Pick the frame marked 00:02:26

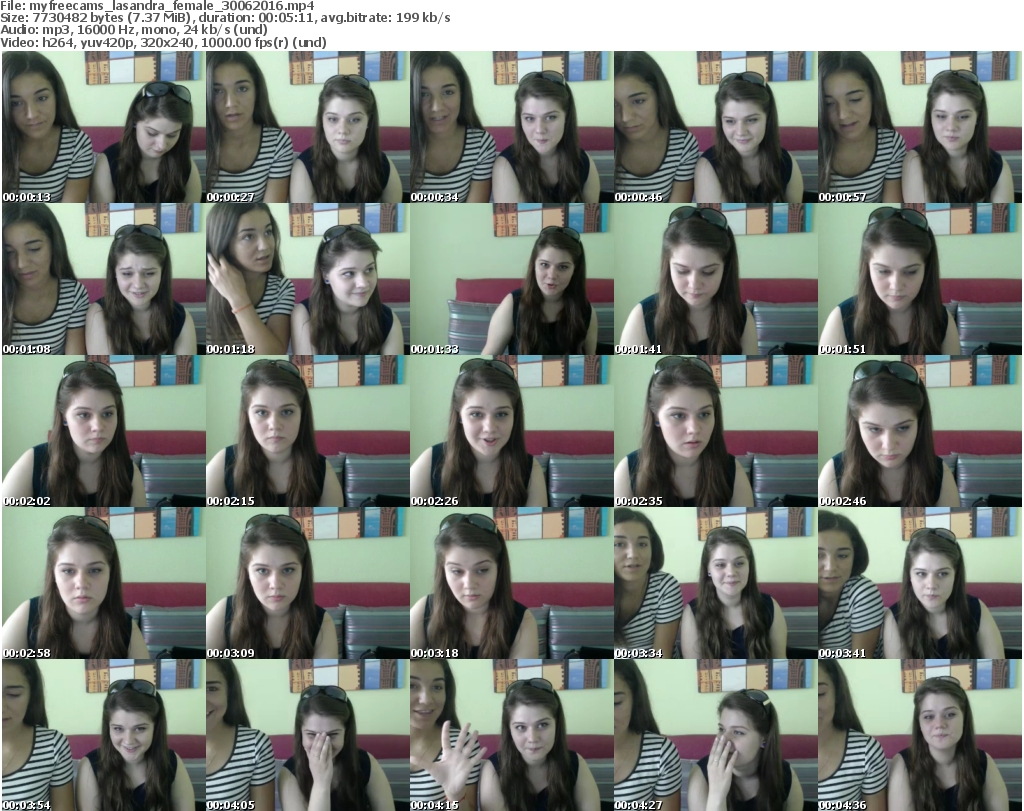pyautogui.click(x=511, y=431)
